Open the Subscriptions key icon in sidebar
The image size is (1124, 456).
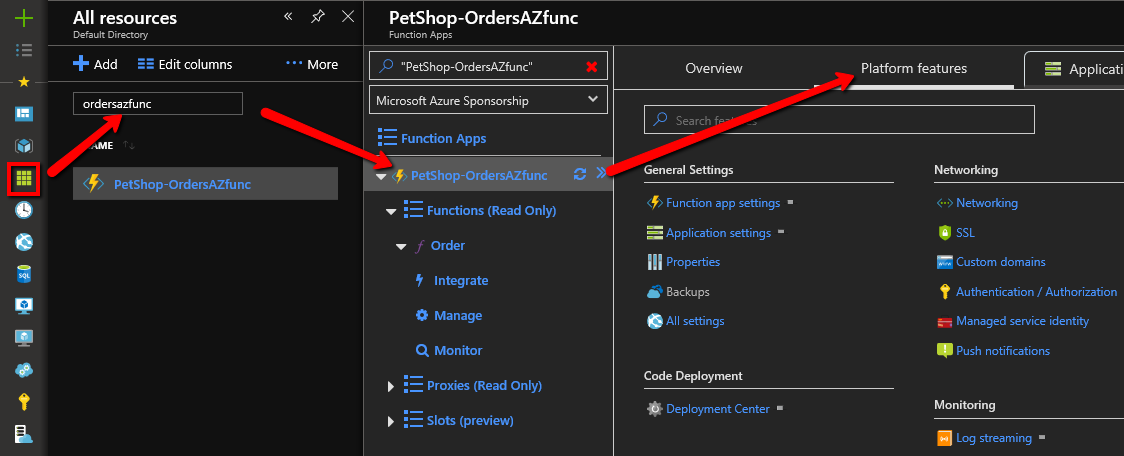24,402
